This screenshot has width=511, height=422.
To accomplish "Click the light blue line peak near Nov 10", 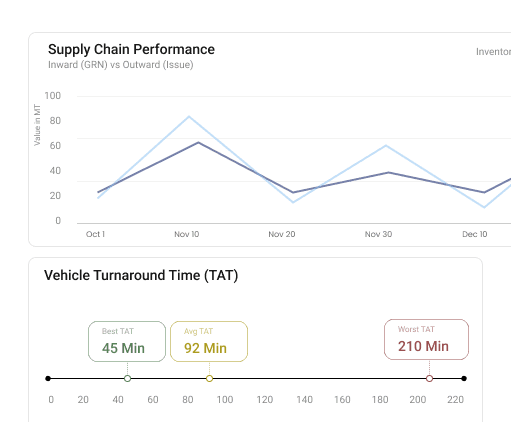I will pos(189,116).
